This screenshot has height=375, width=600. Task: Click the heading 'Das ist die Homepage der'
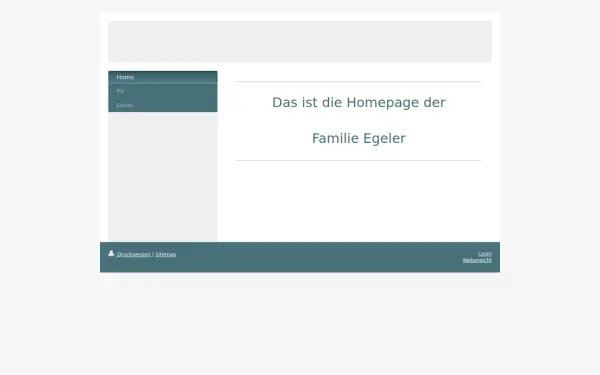click(359, 103)
